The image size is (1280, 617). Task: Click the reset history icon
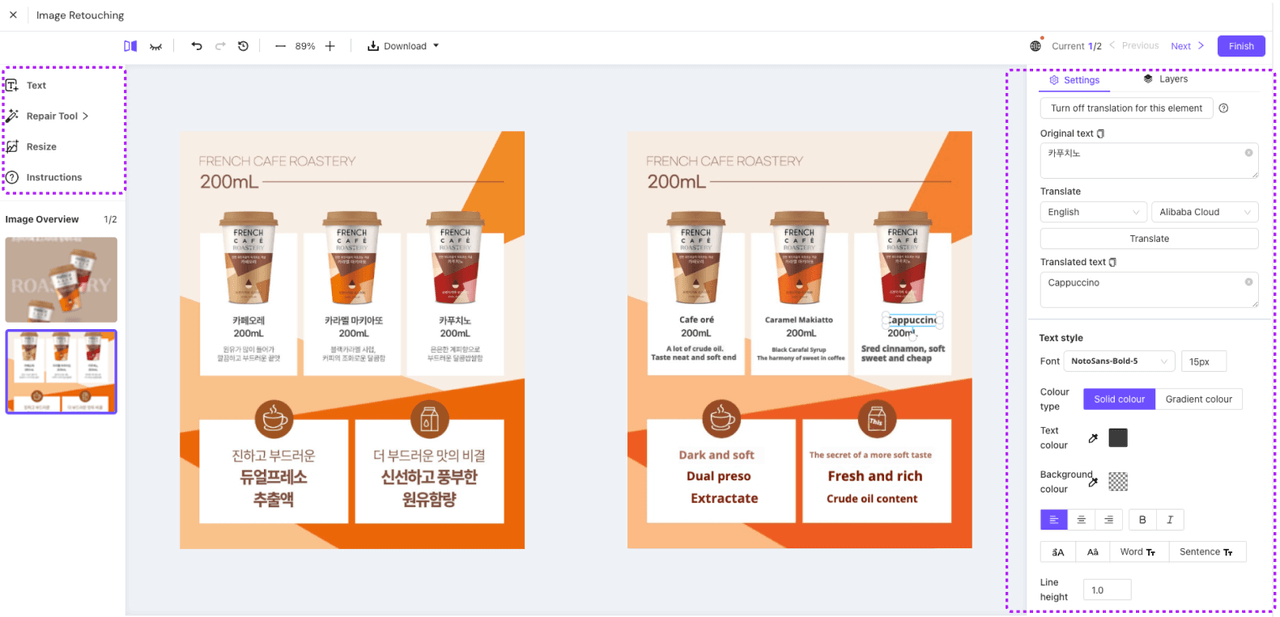(x=243, y=46)
